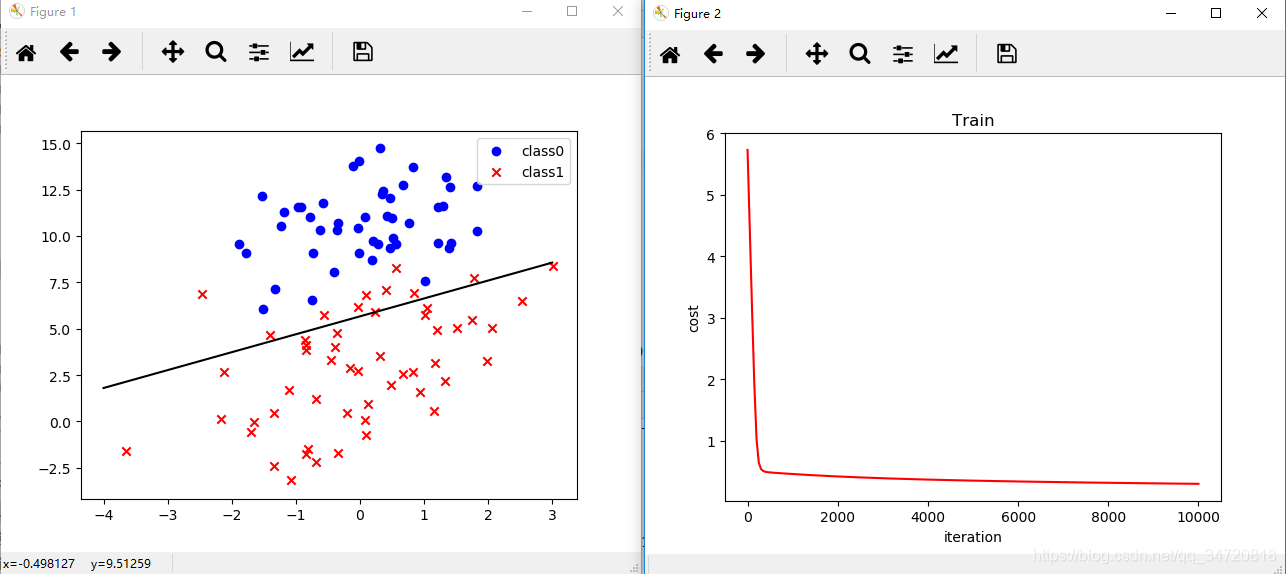Image resolution: width=1286 pixels, height=574 pixels.
Task: Click the -4 x-axis tick in Figure 1
Action: (x=103, y=515)
